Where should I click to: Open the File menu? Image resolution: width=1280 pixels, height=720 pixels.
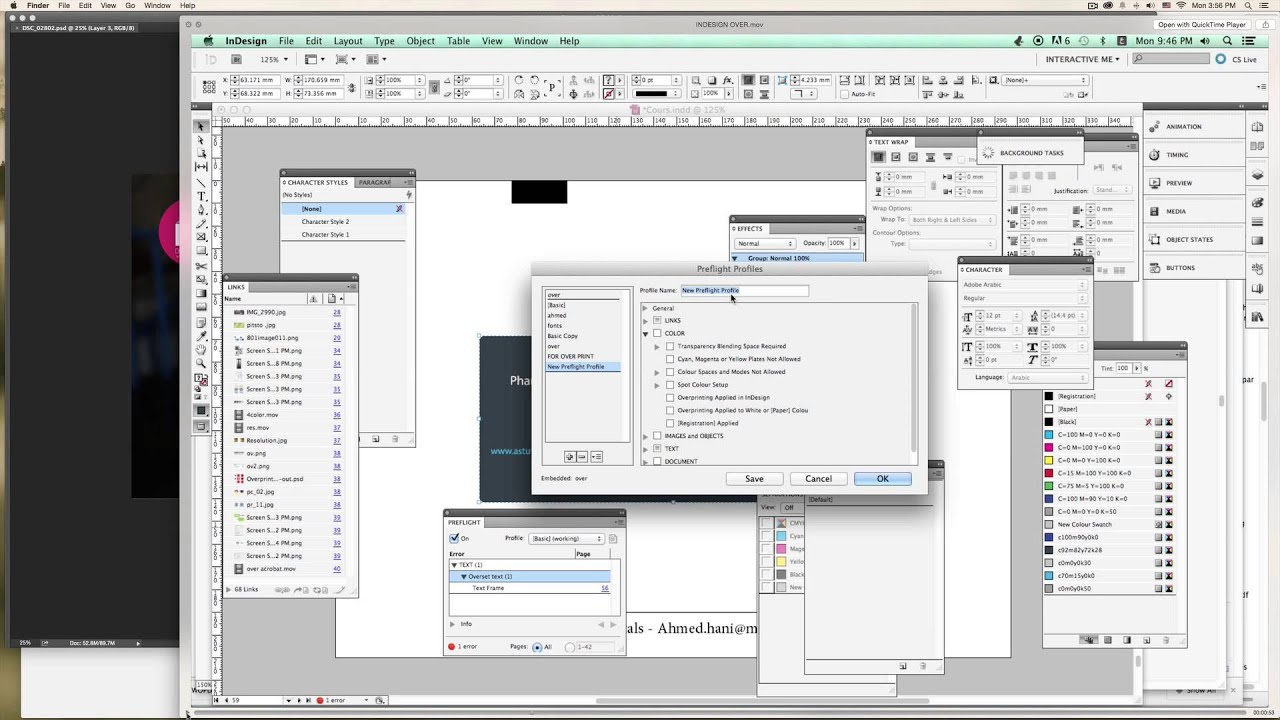(286, 41)
